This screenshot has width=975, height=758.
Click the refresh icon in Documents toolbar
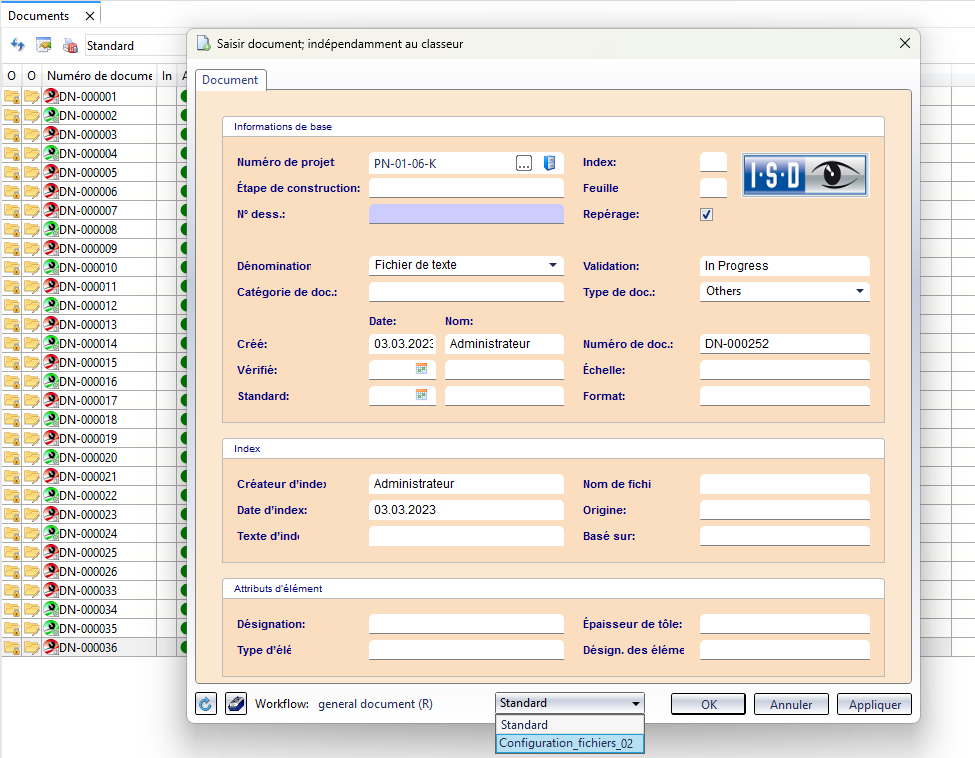(x=17, y=45)
